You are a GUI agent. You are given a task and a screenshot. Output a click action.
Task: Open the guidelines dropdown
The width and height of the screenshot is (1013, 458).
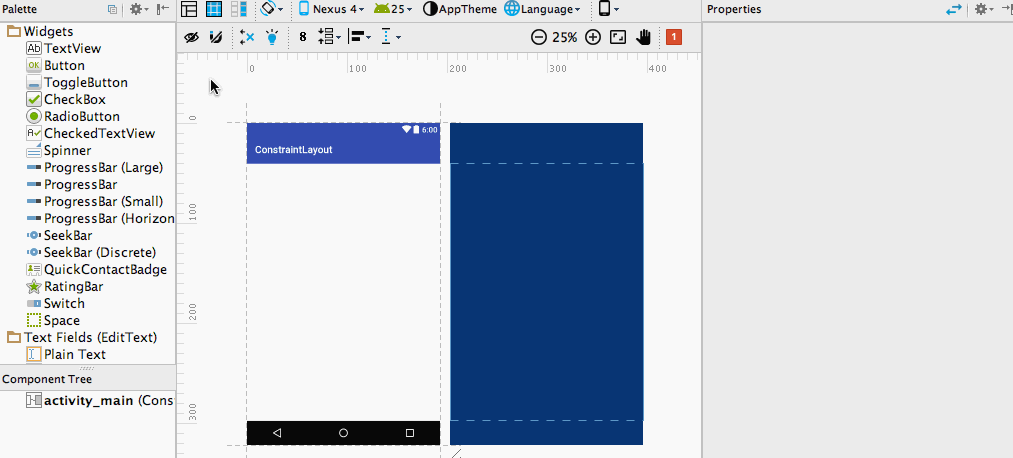point(391,37)
